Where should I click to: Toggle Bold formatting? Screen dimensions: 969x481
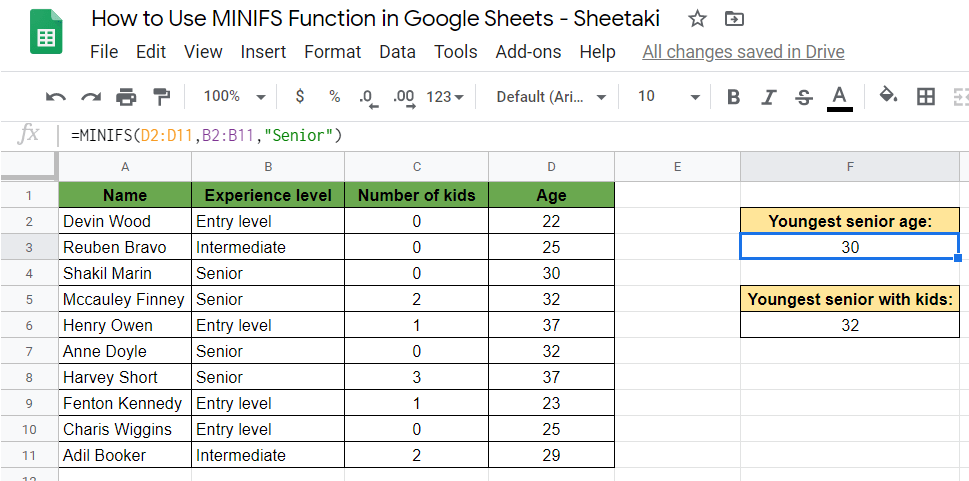point(734,97)
